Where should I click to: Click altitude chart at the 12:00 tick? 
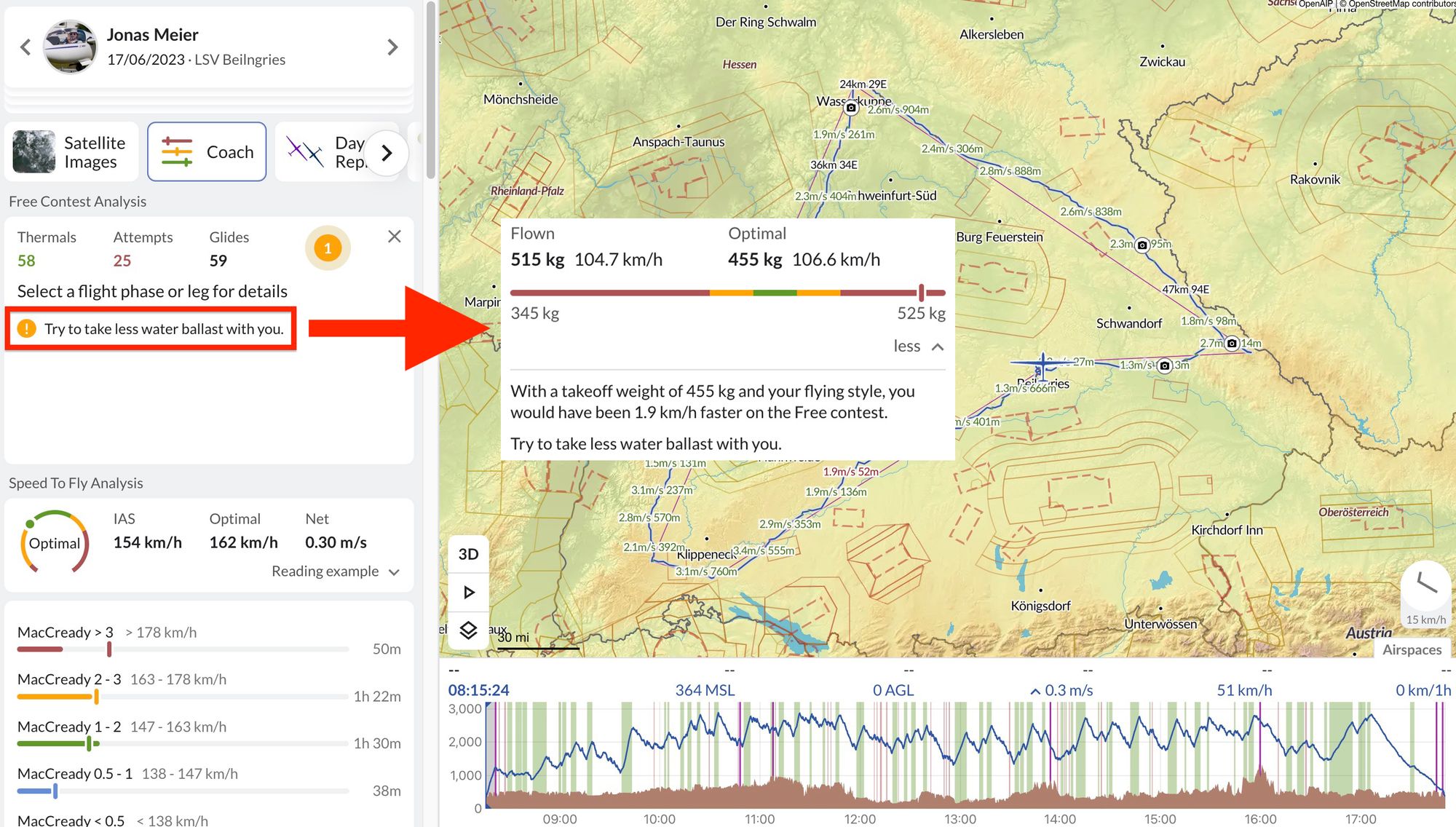(x=860, y=755)
